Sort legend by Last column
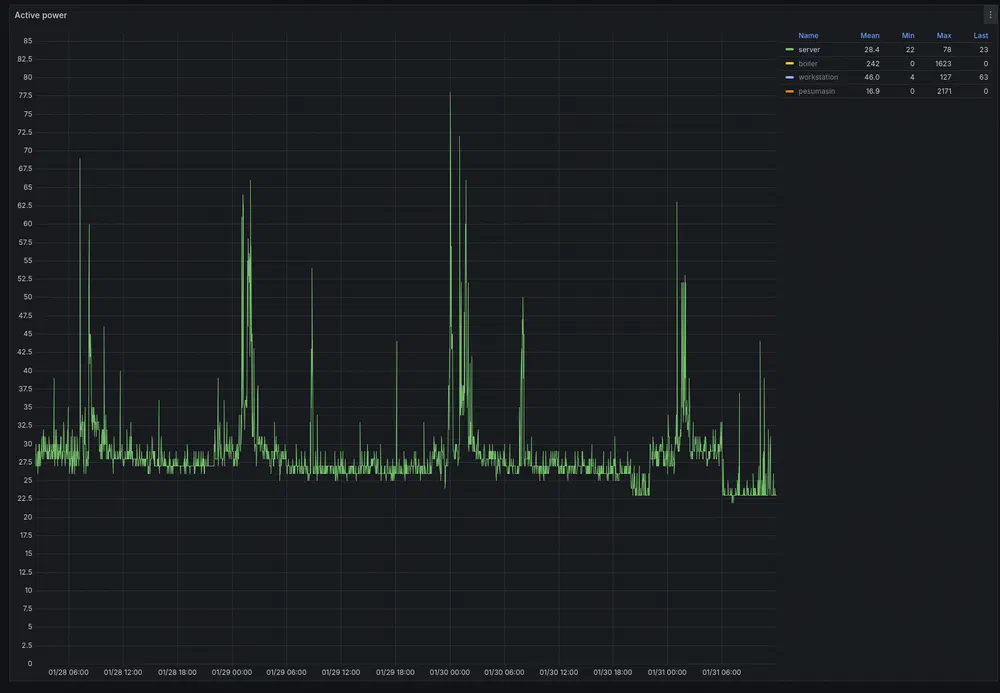Image resolution: width=1000 pixels, height=693 pixels. [980, 36]
